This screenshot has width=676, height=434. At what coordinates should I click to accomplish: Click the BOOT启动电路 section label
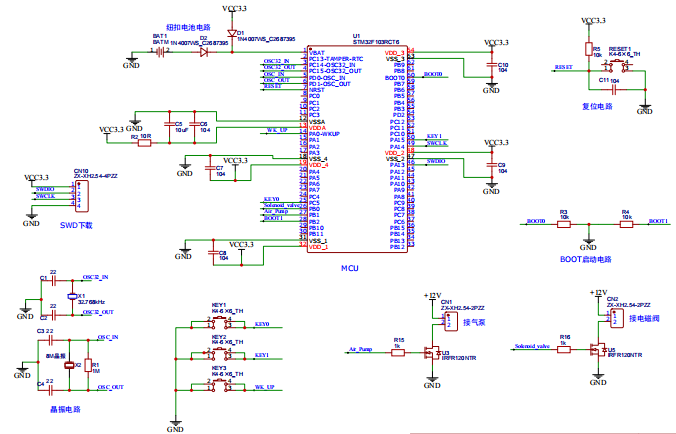point(586,259)
